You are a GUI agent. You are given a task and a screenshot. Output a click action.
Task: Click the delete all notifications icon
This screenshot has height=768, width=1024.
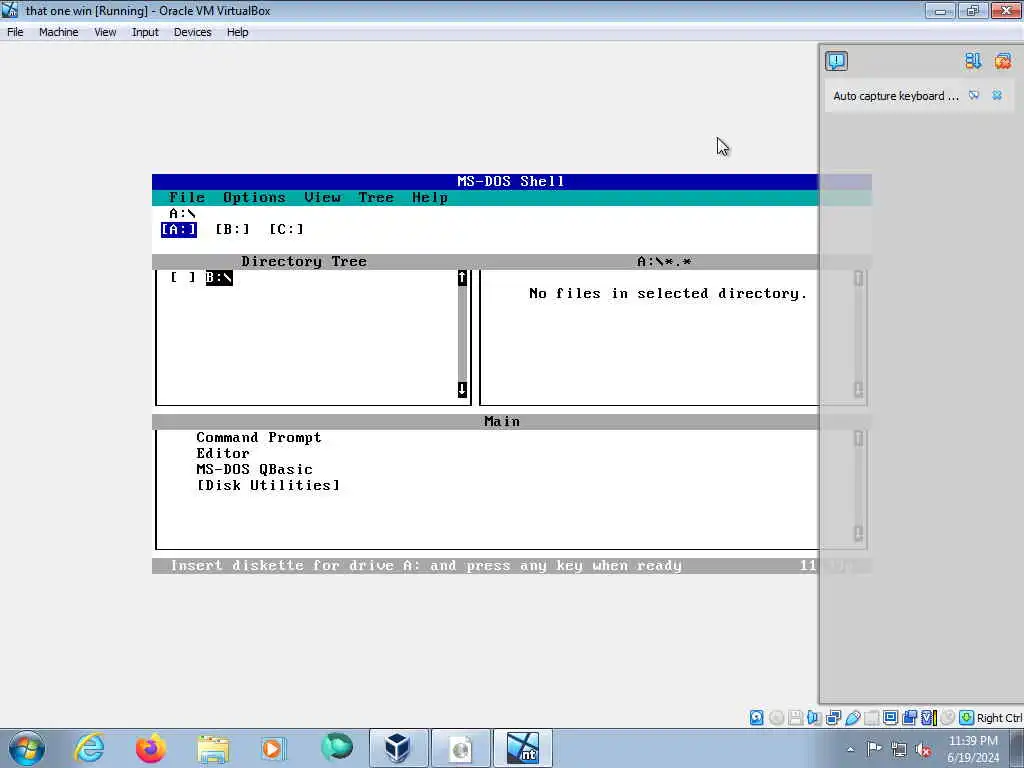(x=1002, y=61)
